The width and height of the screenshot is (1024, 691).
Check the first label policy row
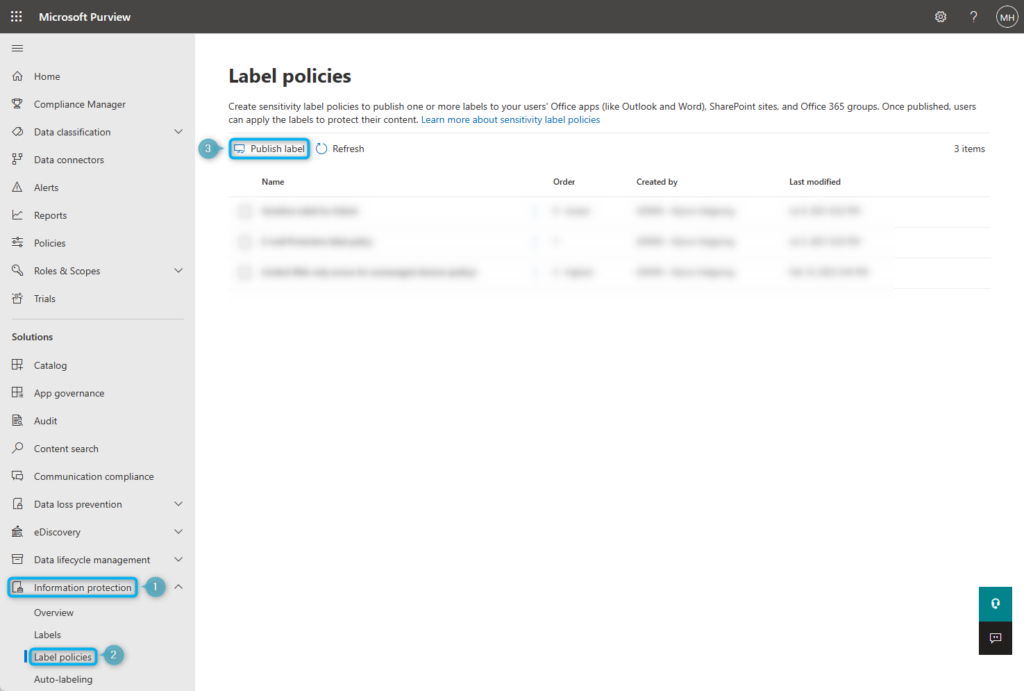(x=243, y=211)
